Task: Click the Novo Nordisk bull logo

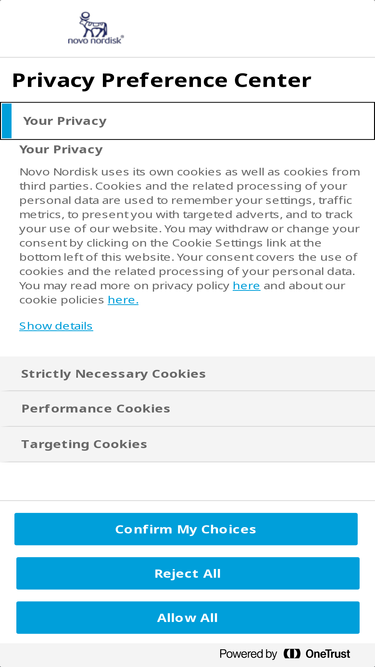Action: [94, 24]
